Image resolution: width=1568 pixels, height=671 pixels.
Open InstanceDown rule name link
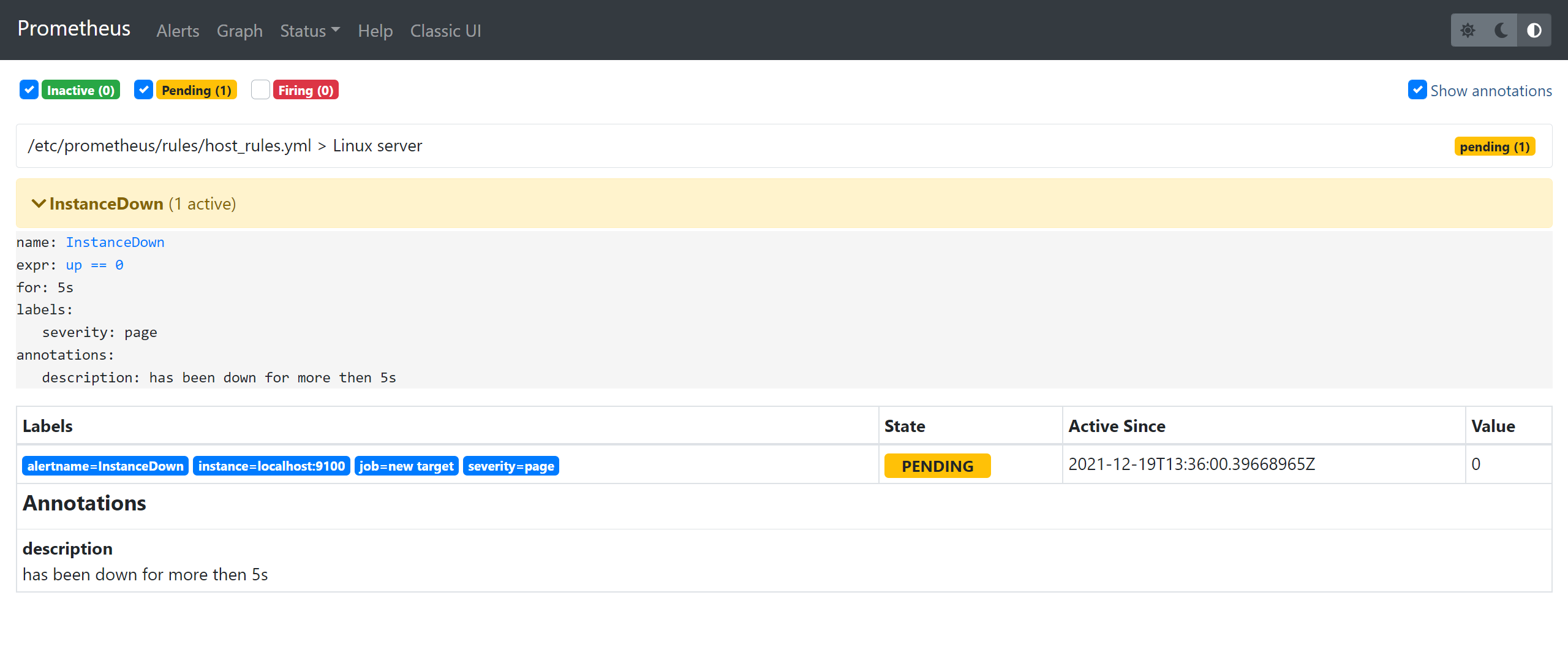(115, 242)
